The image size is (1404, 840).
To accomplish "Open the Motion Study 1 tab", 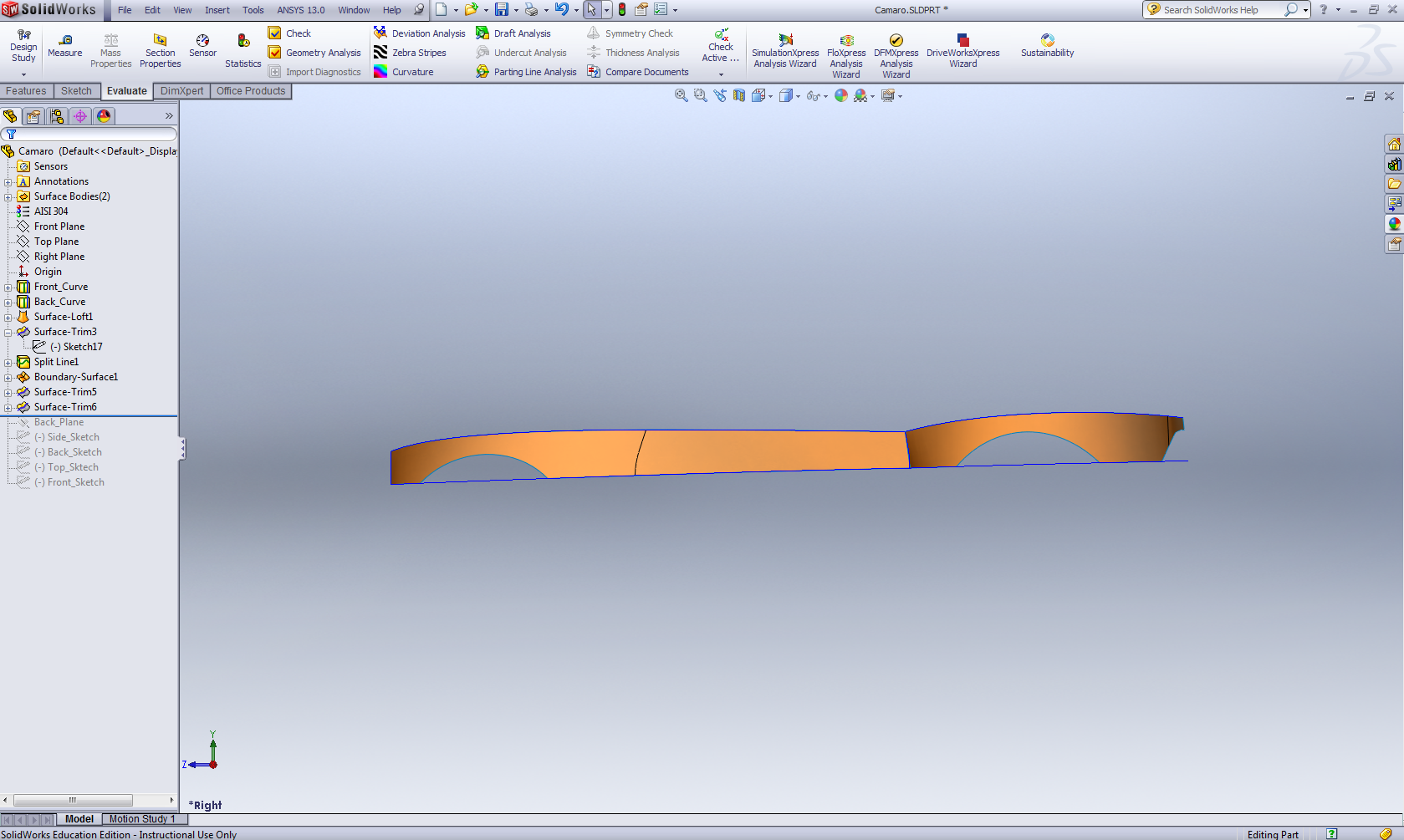I will [x=142, y=819].
